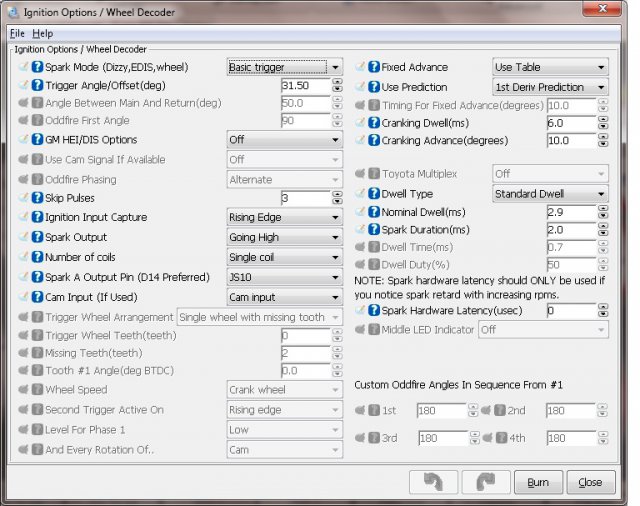
Task: Click help icon next to Dwell Type
Action: 373,194
